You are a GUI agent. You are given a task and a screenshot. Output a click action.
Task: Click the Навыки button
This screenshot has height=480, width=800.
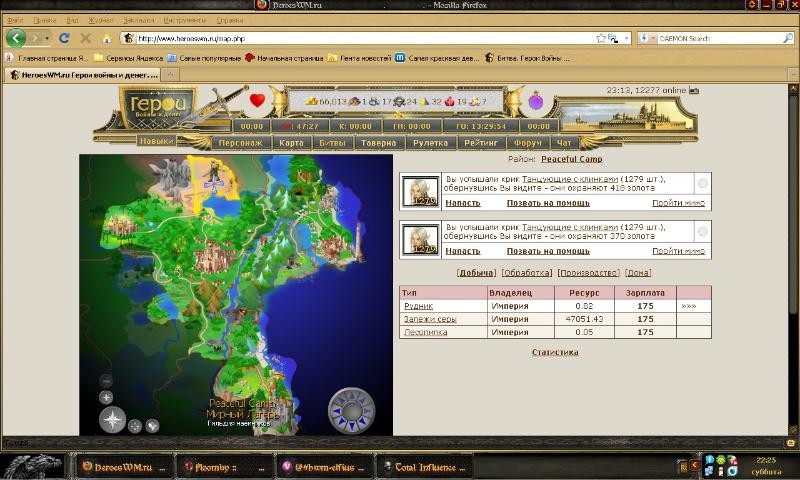pyautogui.click(x=157, y=141)
